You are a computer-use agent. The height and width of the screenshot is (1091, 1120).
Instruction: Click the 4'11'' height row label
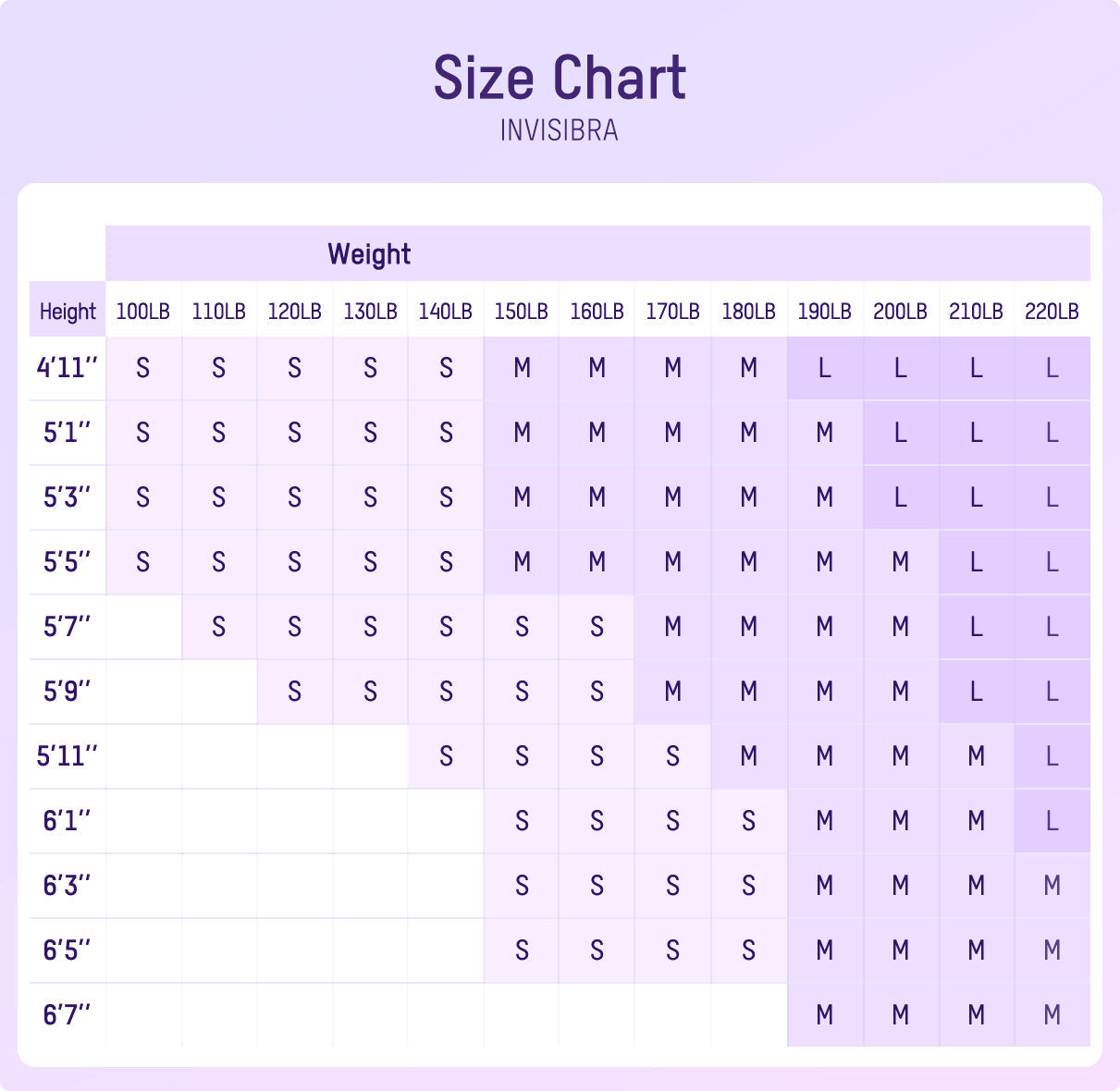tap(68, 368)
